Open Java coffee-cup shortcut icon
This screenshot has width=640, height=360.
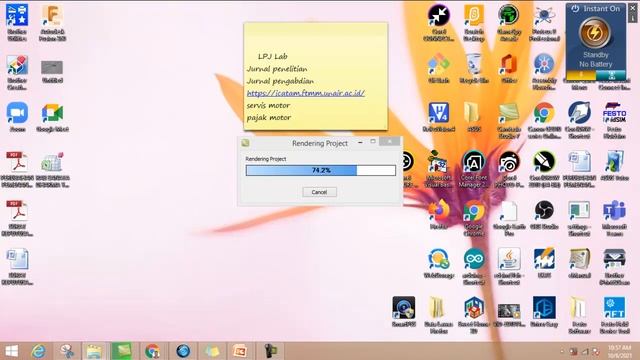509,266
